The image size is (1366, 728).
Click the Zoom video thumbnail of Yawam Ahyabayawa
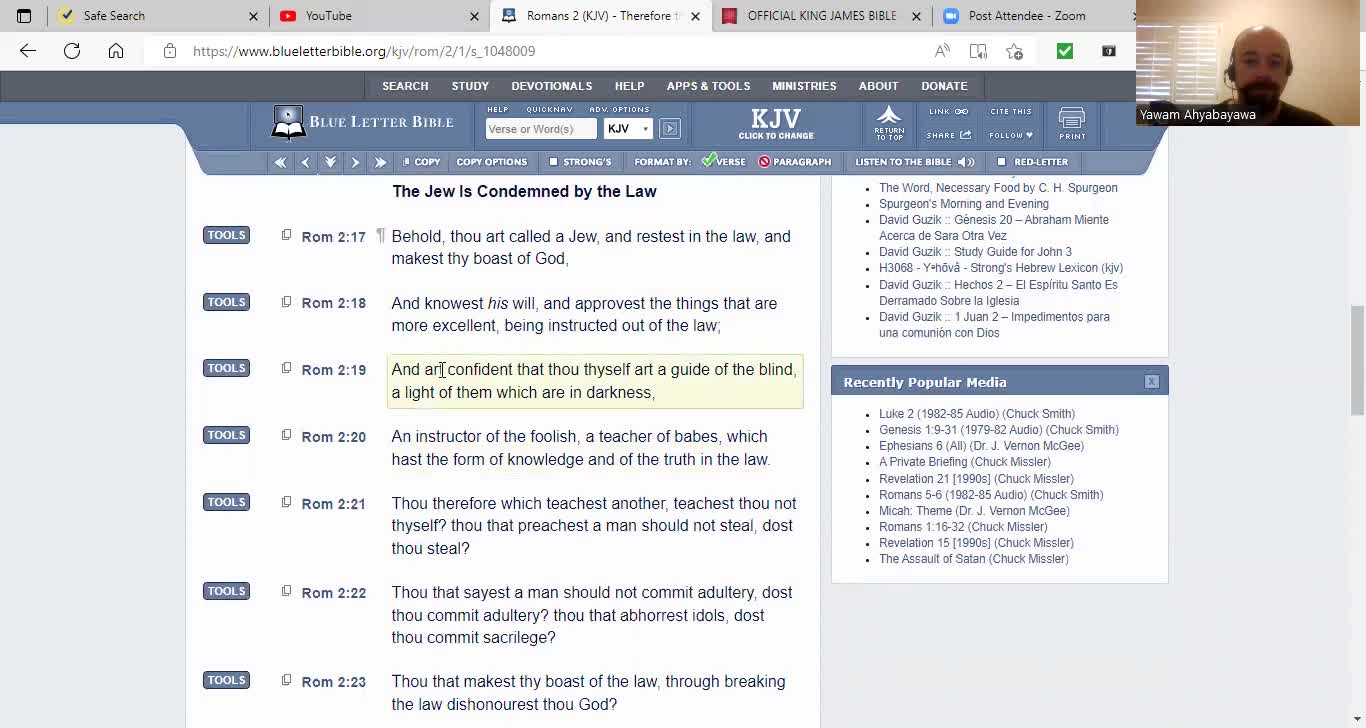click(1248, 62)
